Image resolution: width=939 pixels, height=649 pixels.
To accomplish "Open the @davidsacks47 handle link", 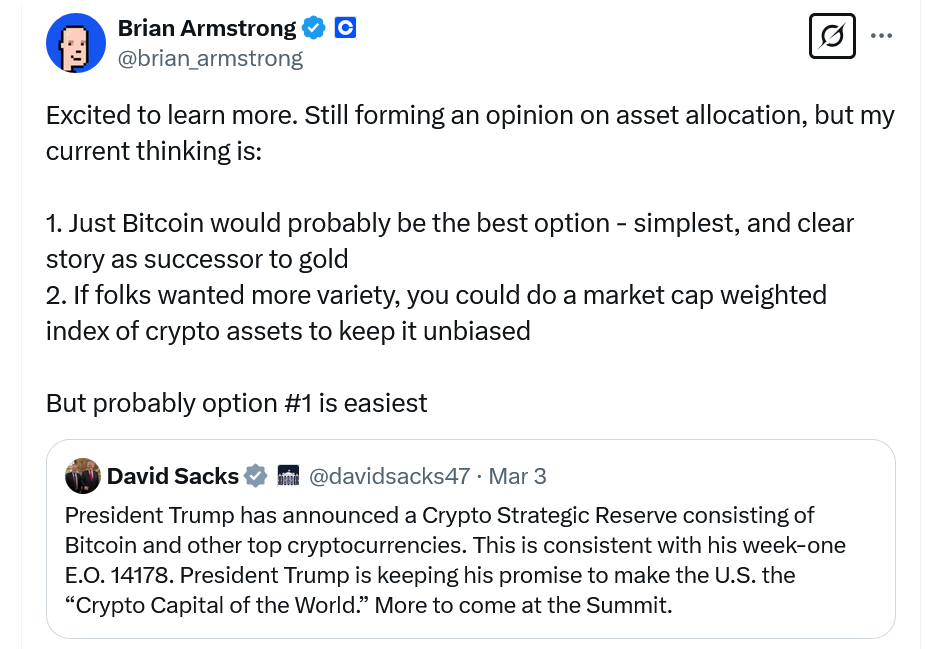I will tap(389, 476).
